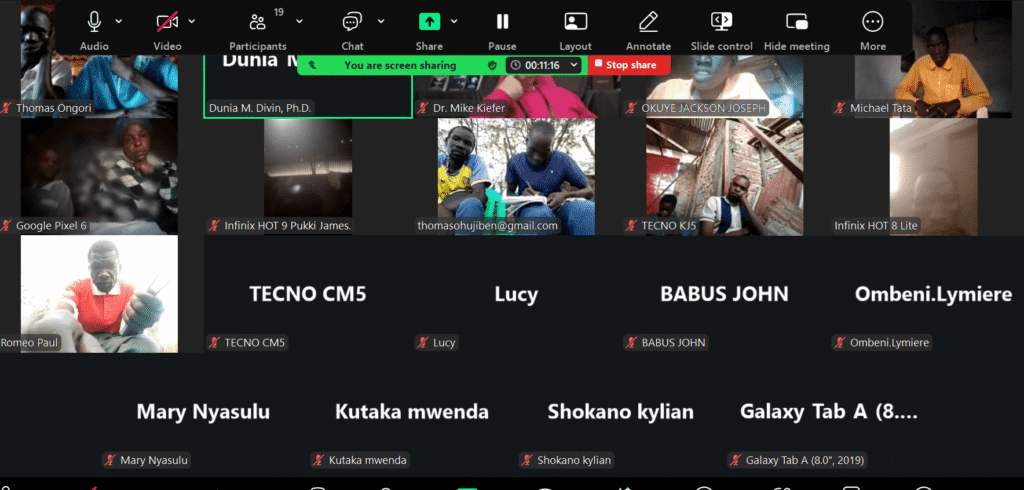Click the Hide meeting icon
1024x490 pixels.
(797, 22)
